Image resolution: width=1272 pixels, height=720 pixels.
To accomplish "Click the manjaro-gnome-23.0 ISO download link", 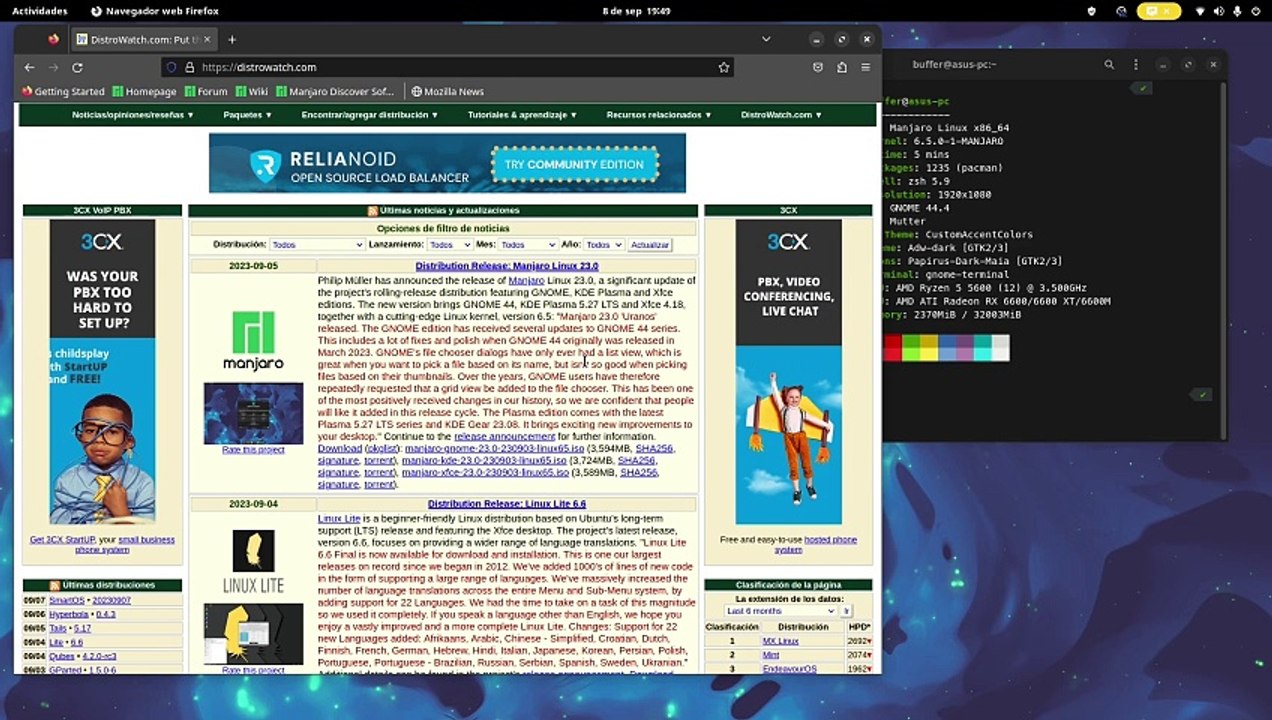I will click(x=494, y=449).
